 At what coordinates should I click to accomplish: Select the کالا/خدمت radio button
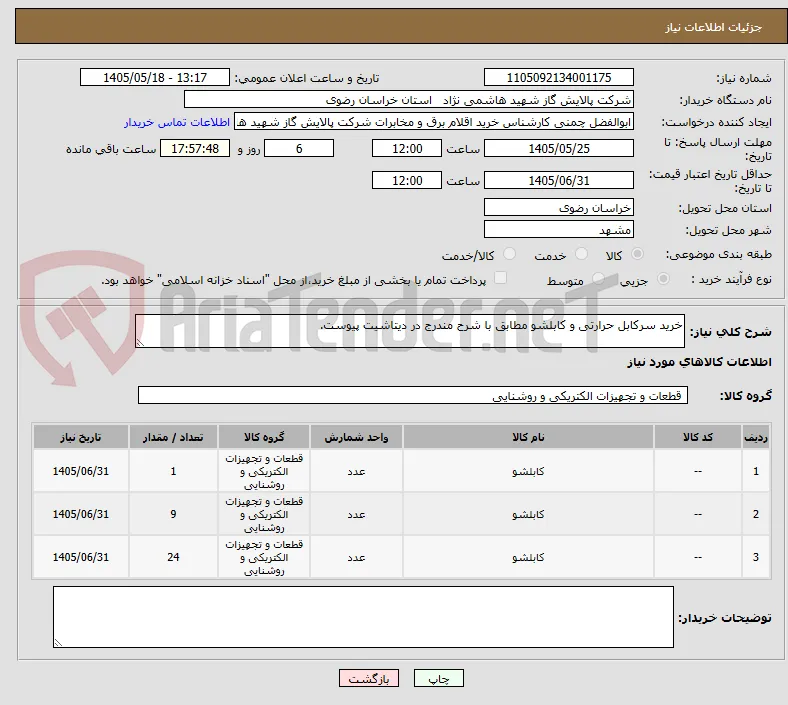pos(510,254)
